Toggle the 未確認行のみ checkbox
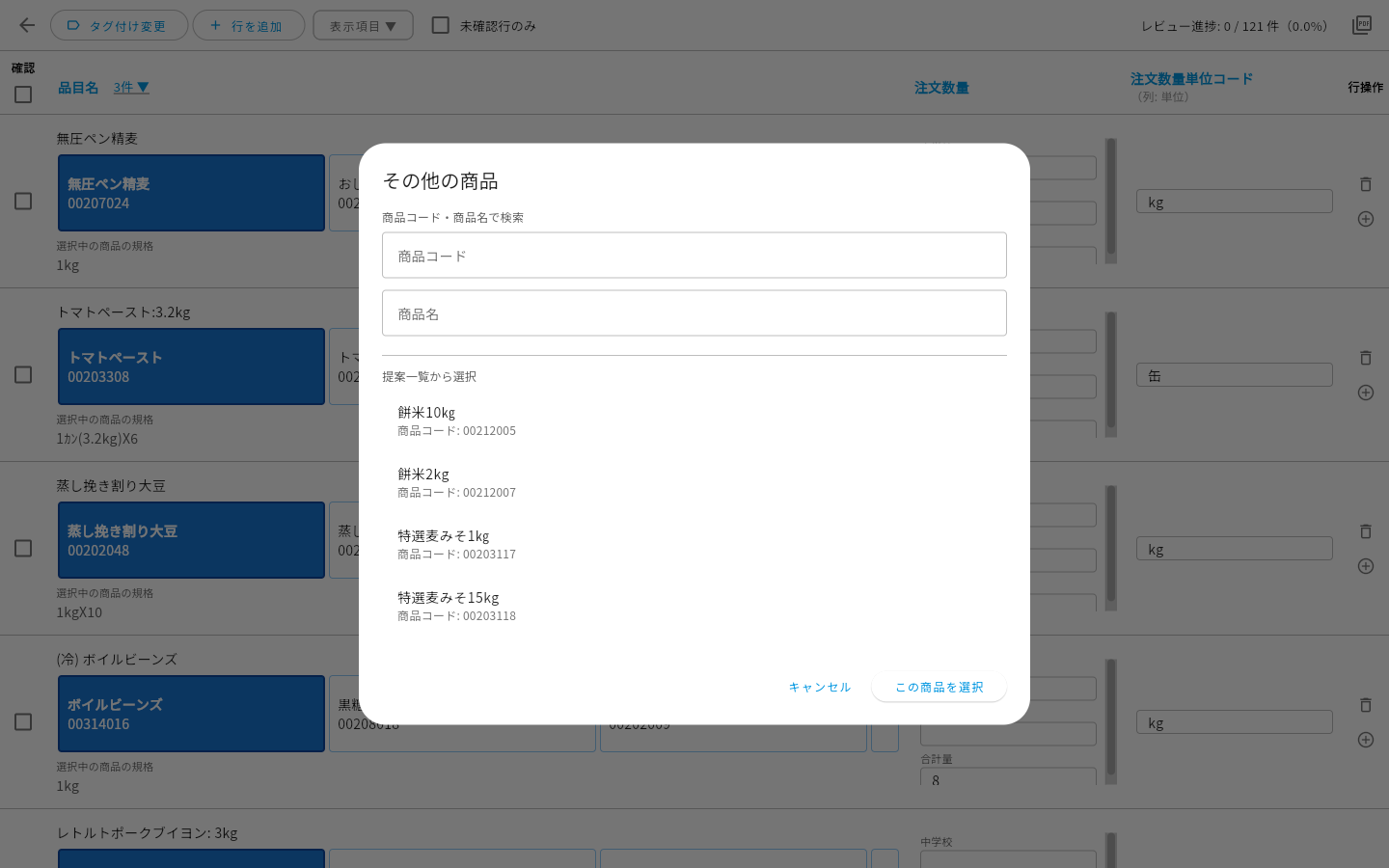 (441, 25)
